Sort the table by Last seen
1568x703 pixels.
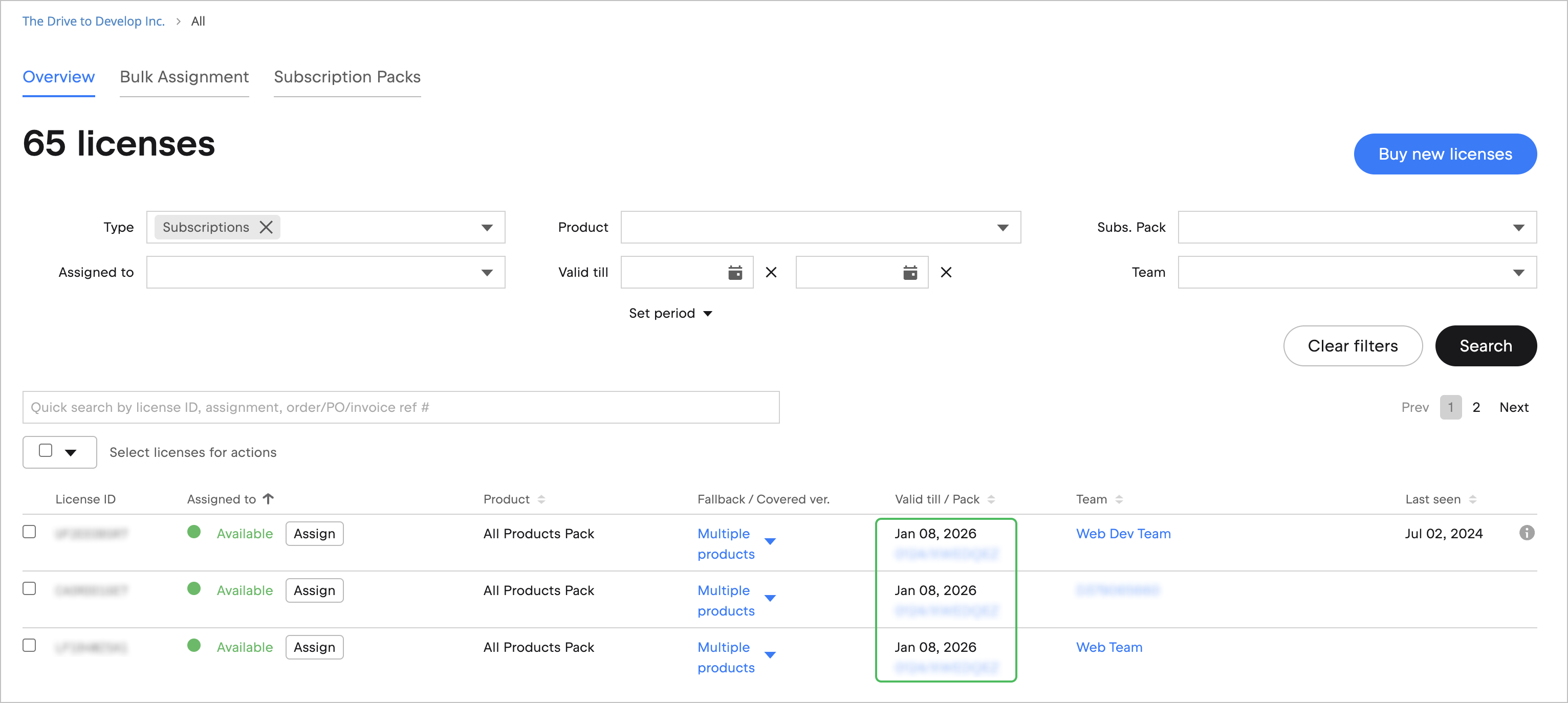[x=1474, y=498]
